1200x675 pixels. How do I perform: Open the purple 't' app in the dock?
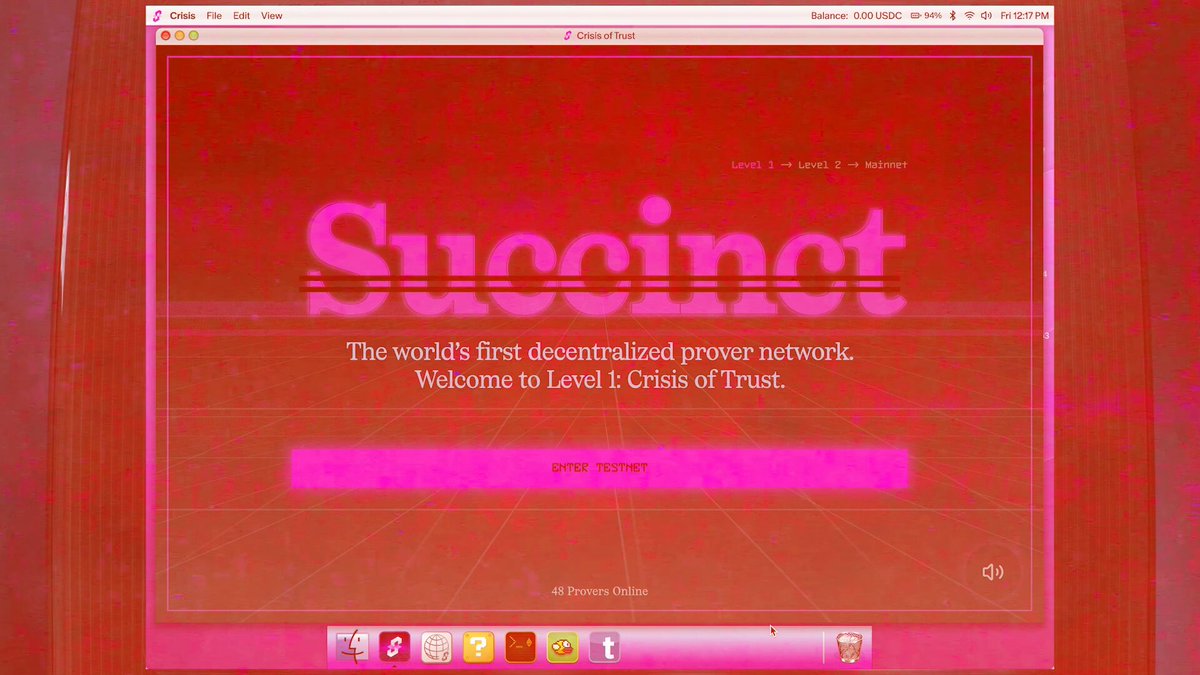tap(604, 648)
